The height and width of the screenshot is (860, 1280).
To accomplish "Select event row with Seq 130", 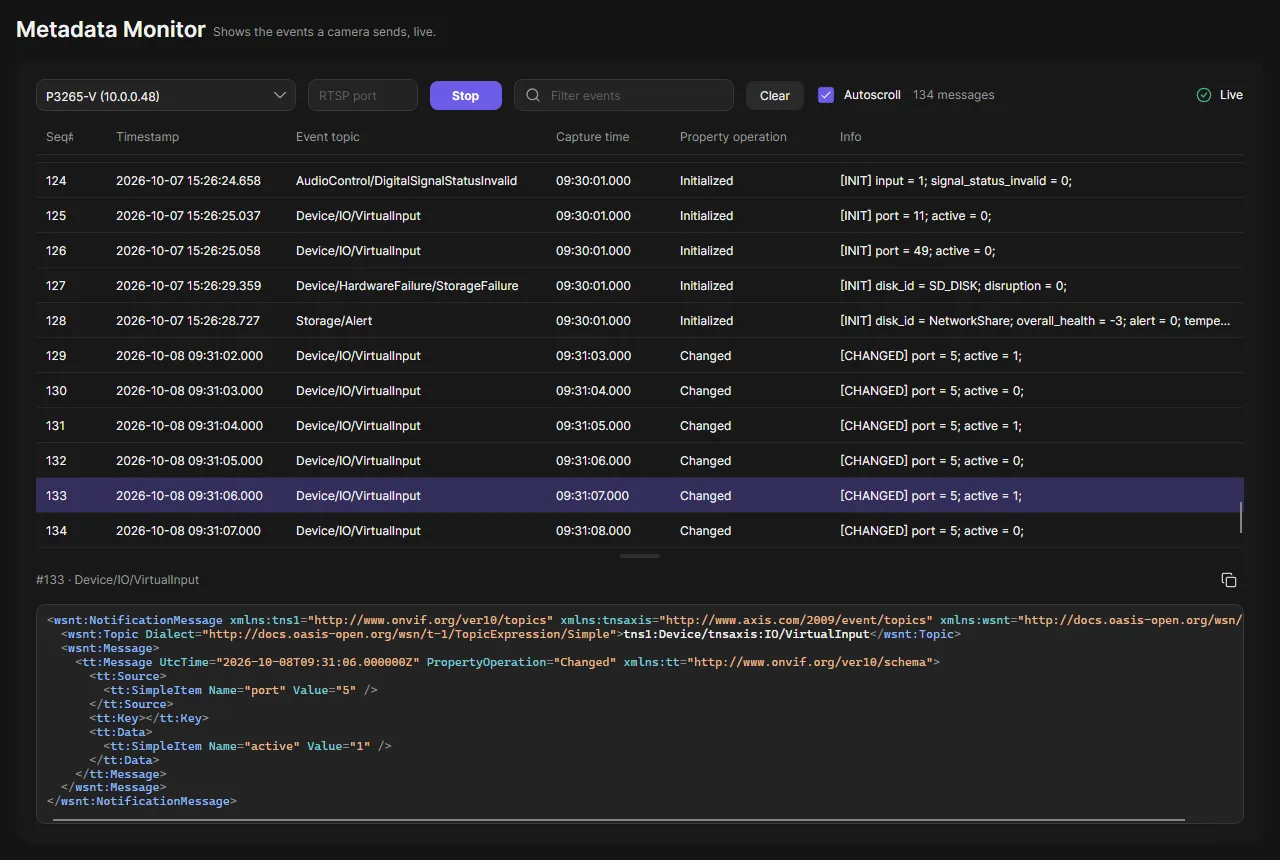I will click(640, 391).
